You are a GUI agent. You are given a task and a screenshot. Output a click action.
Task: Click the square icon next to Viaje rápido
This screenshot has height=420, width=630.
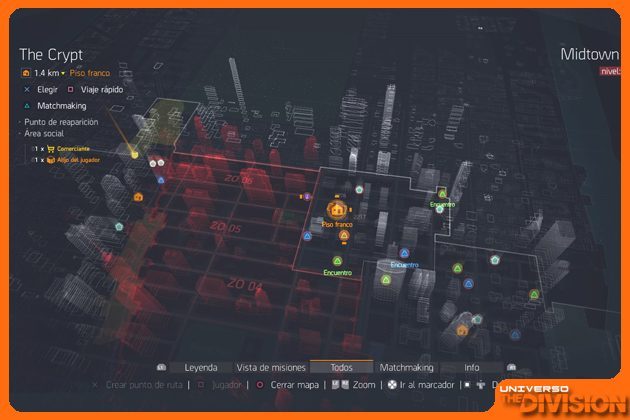71,89
